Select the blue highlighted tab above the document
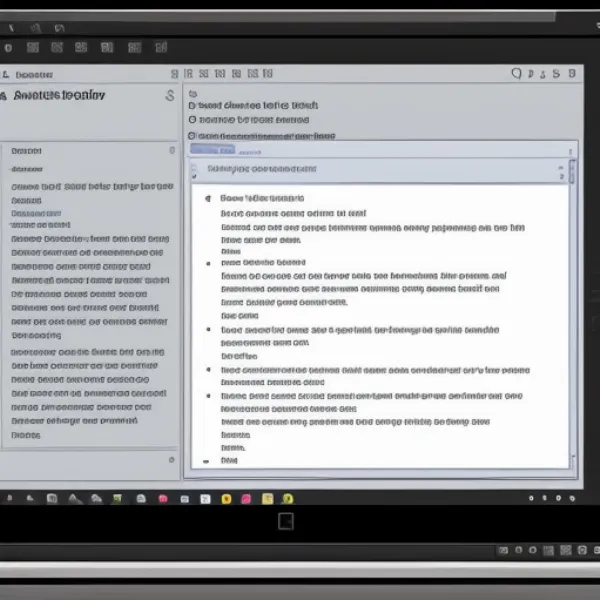 (212, 150)
